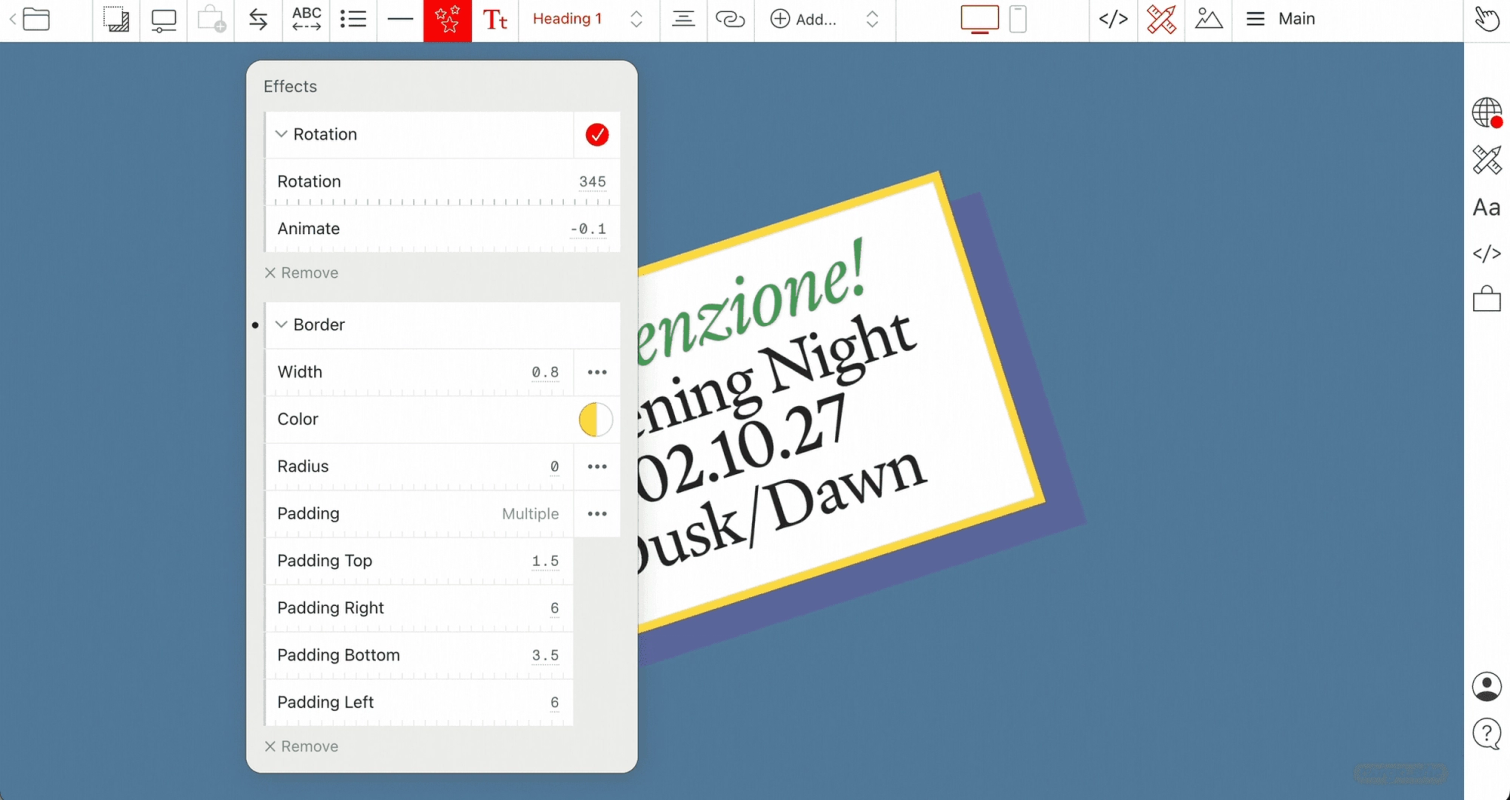Open the Radius options ellipsis

tap(597, 467)
